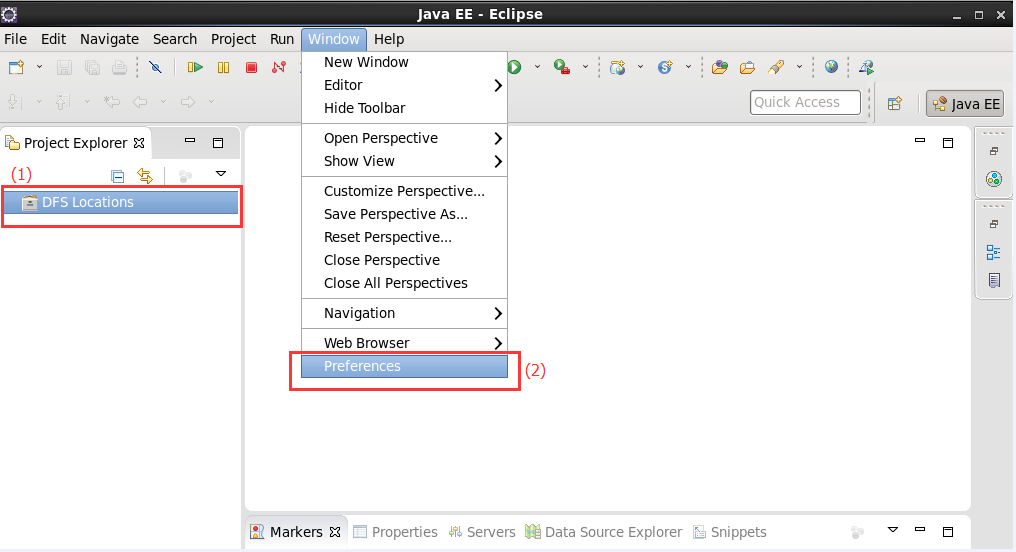Click Outline icon in right trim bar
The width and height of the screenshot is (1016, 552).
pyautogui.click(x=993, y=252)
